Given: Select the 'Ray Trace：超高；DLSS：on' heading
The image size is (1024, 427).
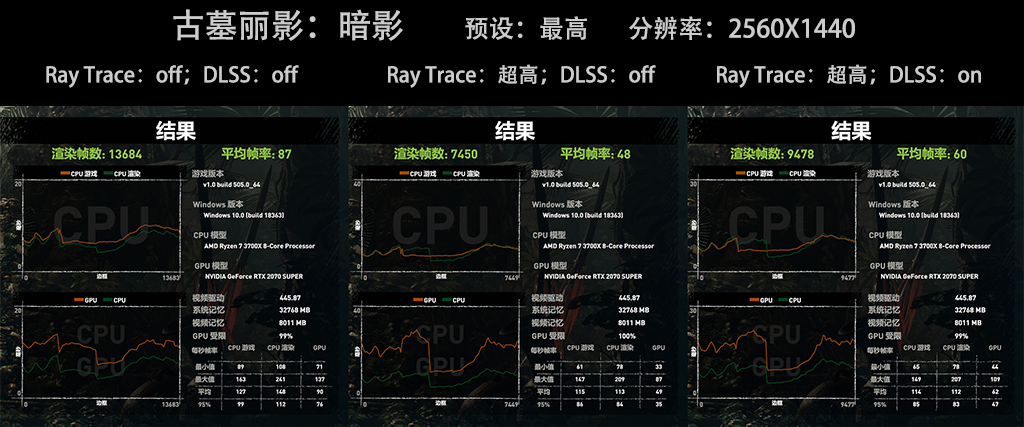Looking at the screenshot, I should 848,75.
